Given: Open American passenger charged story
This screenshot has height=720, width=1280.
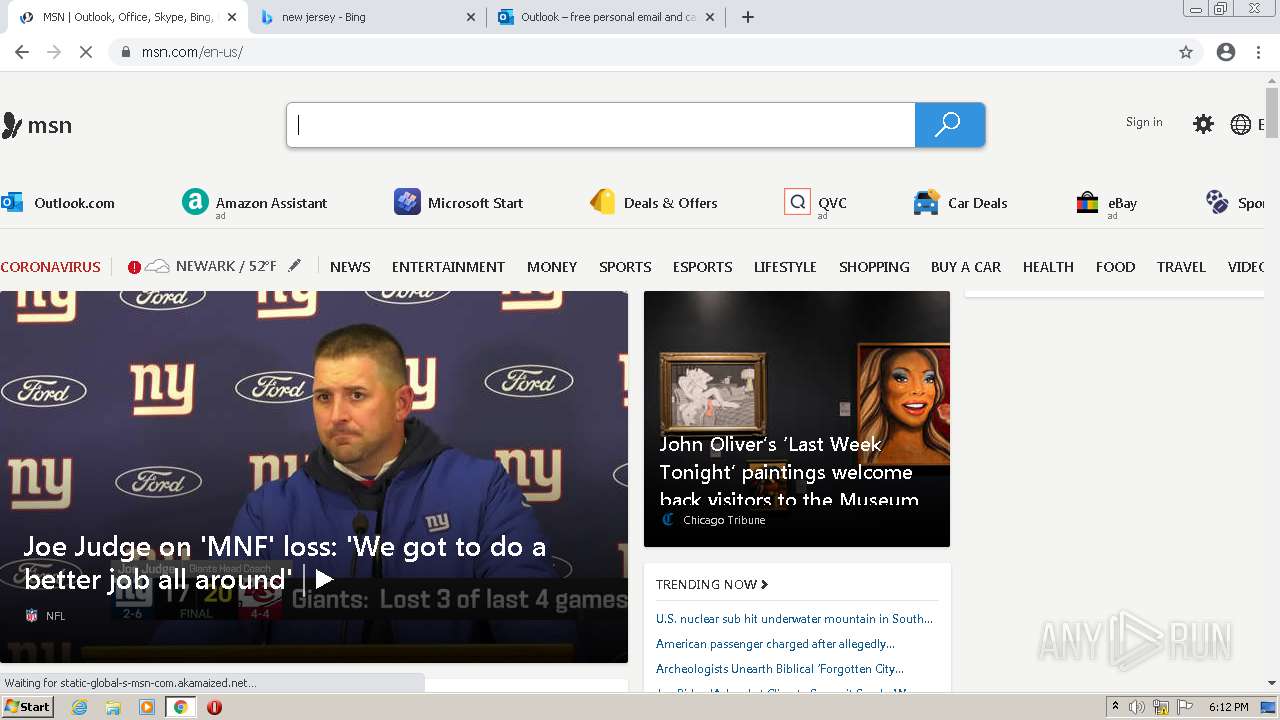Looking at the screenshot, I should (775, 644).
